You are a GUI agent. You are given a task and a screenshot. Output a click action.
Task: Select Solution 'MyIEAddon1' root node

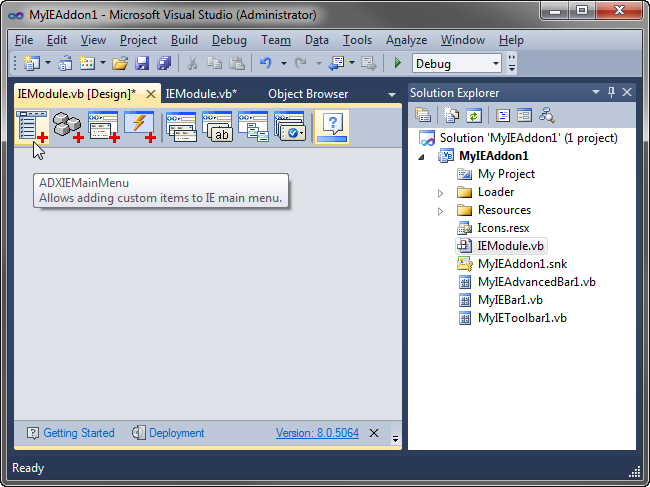[529, 138]
